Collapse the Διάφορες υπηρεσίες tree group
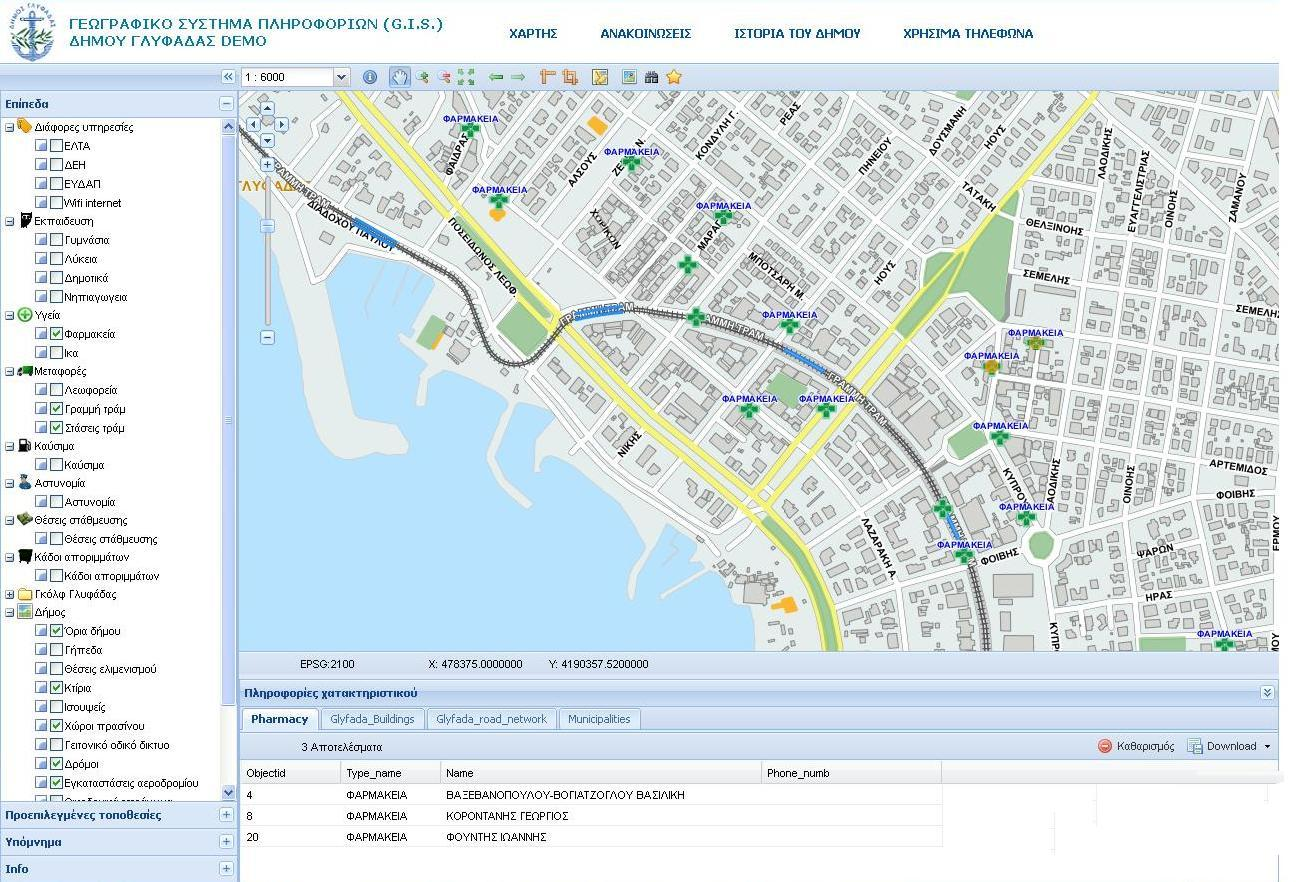Image resolution: width=1297 pixels, height=882 pixels. (x=10, y=127)
